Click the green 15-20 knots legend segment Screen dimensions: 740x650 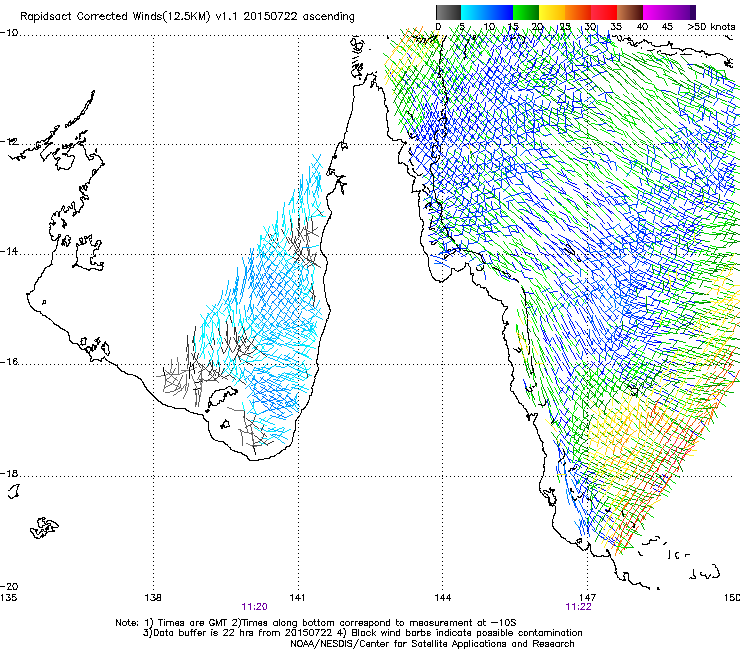click(x=526, y=12)
